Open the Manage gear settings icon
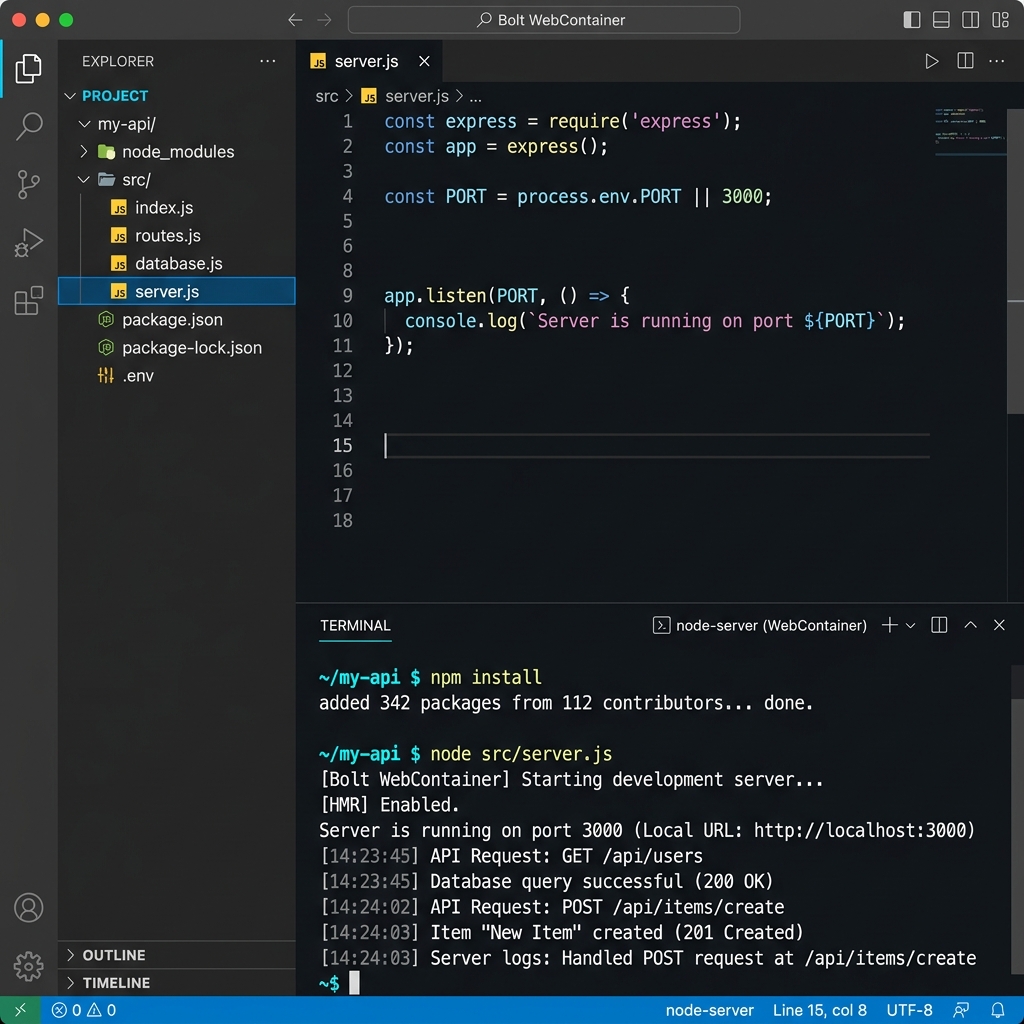Viewport: 1024px width, 1024px height. coord(28,965)
